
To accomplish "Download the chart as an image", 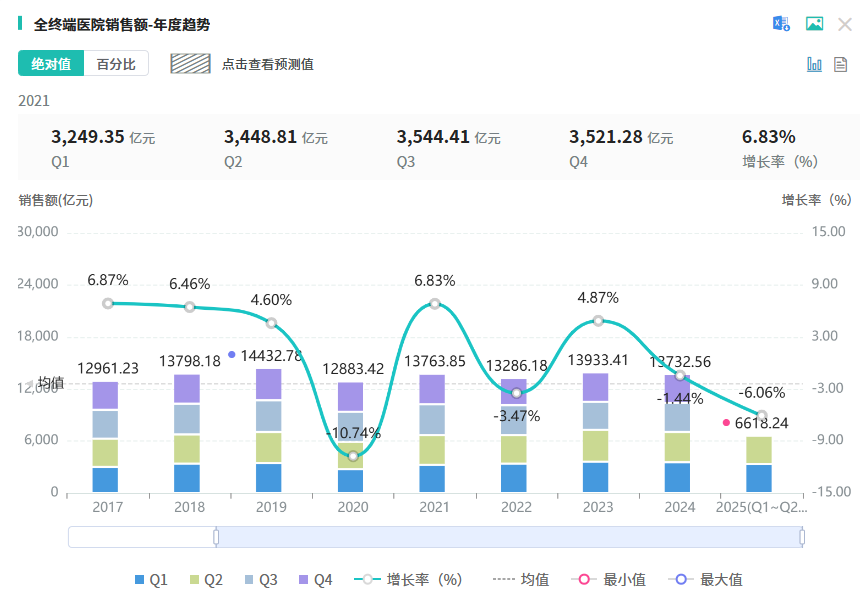I will (x=814, y=24).
